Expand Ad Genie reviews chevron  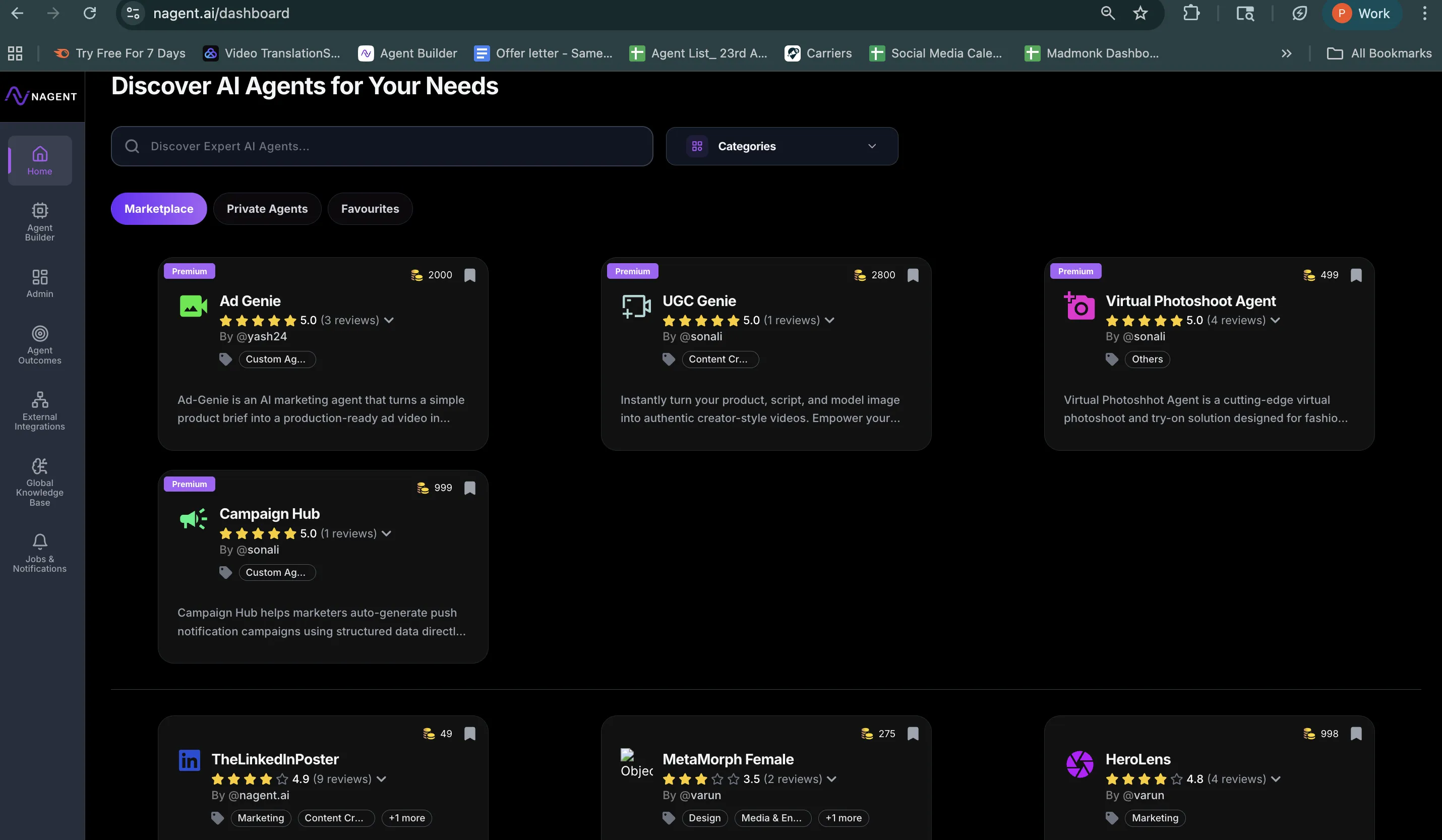click(x=389, y=321)
